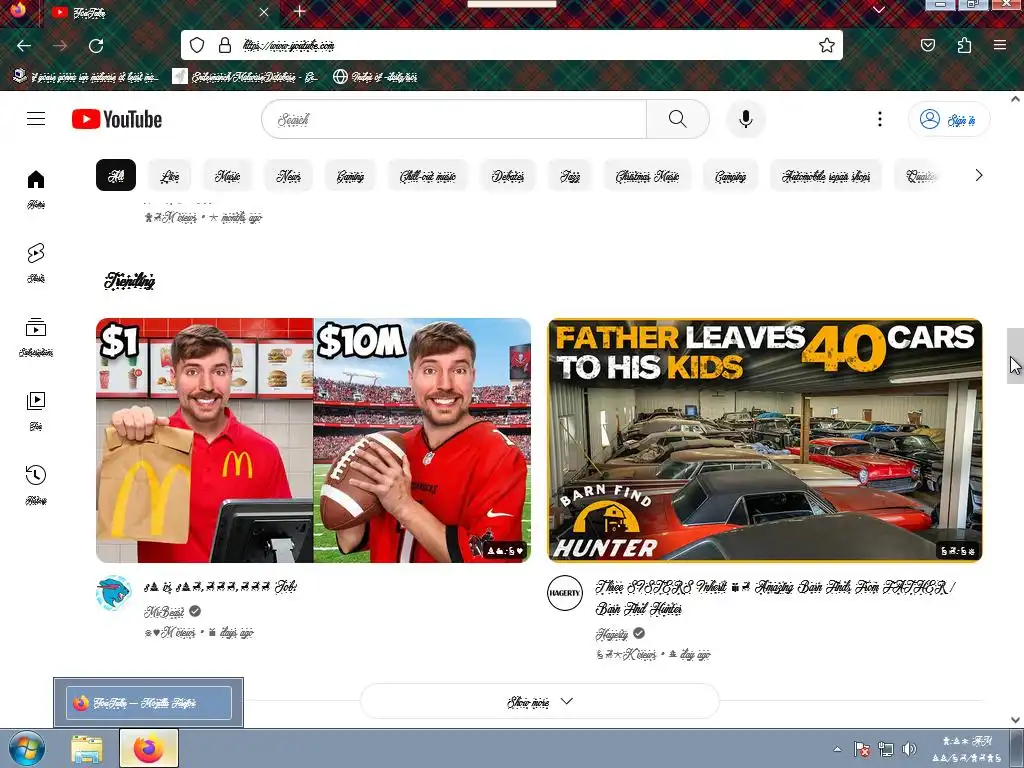Image resolution: width=1024 pixels, height=768 pixels.
Task: Select the All filter chip
Action: pyautogui.click(x=116, y=175)
